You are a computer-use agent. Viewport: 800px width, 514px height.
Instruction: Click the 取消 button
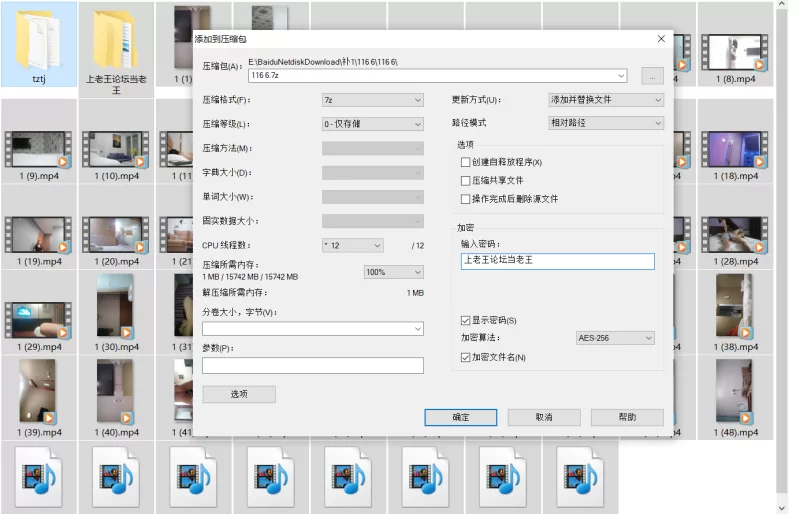coord(543,417)
